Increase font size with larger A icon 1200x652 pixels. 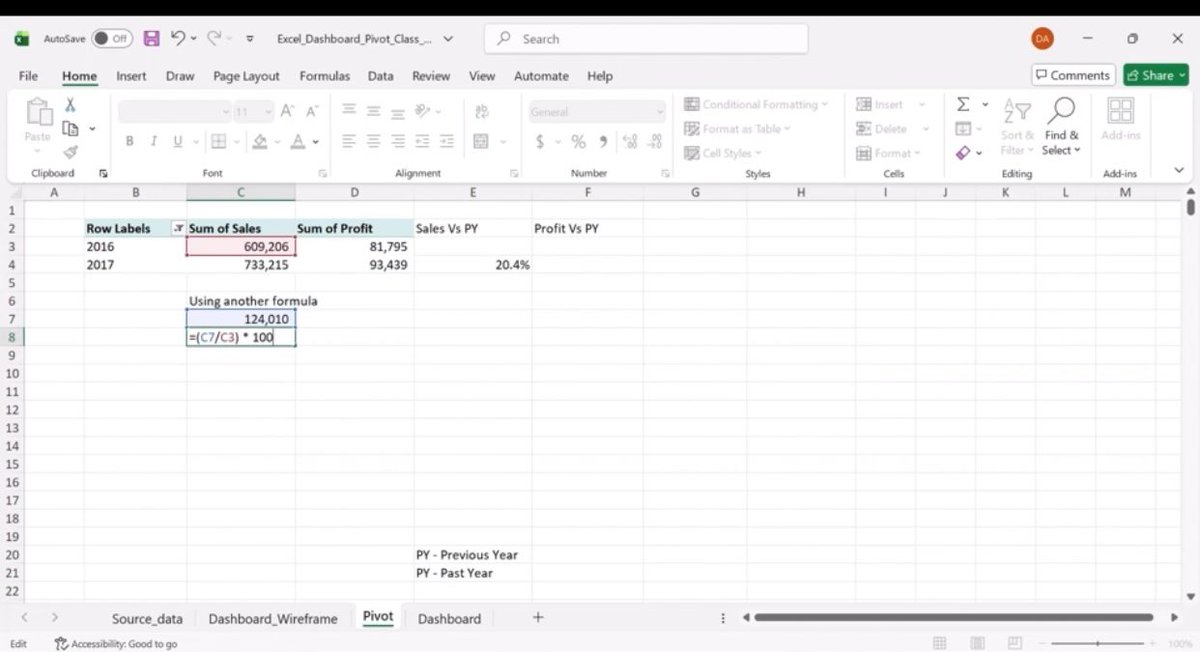coord(287,112)
